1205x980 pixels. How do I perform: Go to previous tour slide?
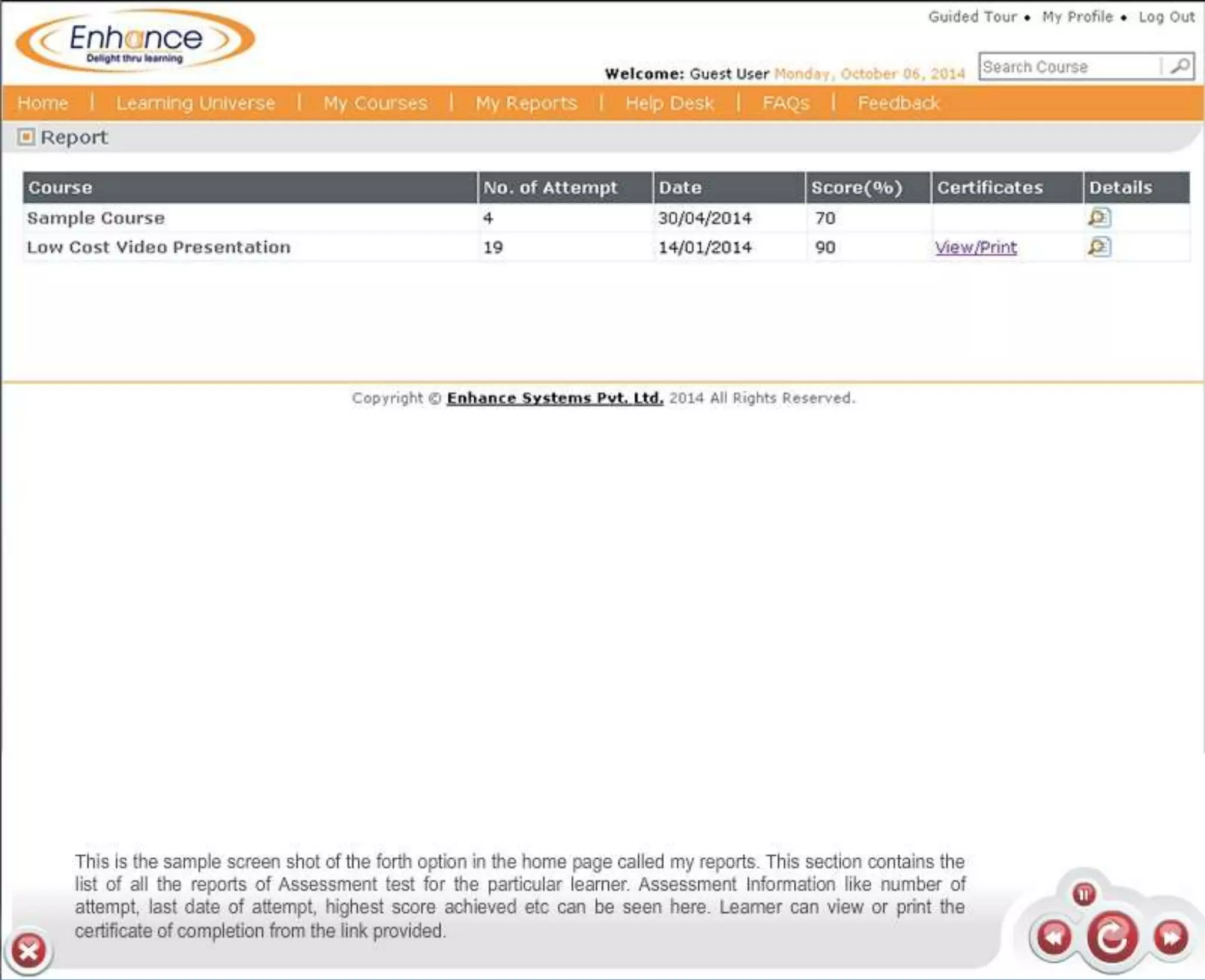tap(1053, 936)
